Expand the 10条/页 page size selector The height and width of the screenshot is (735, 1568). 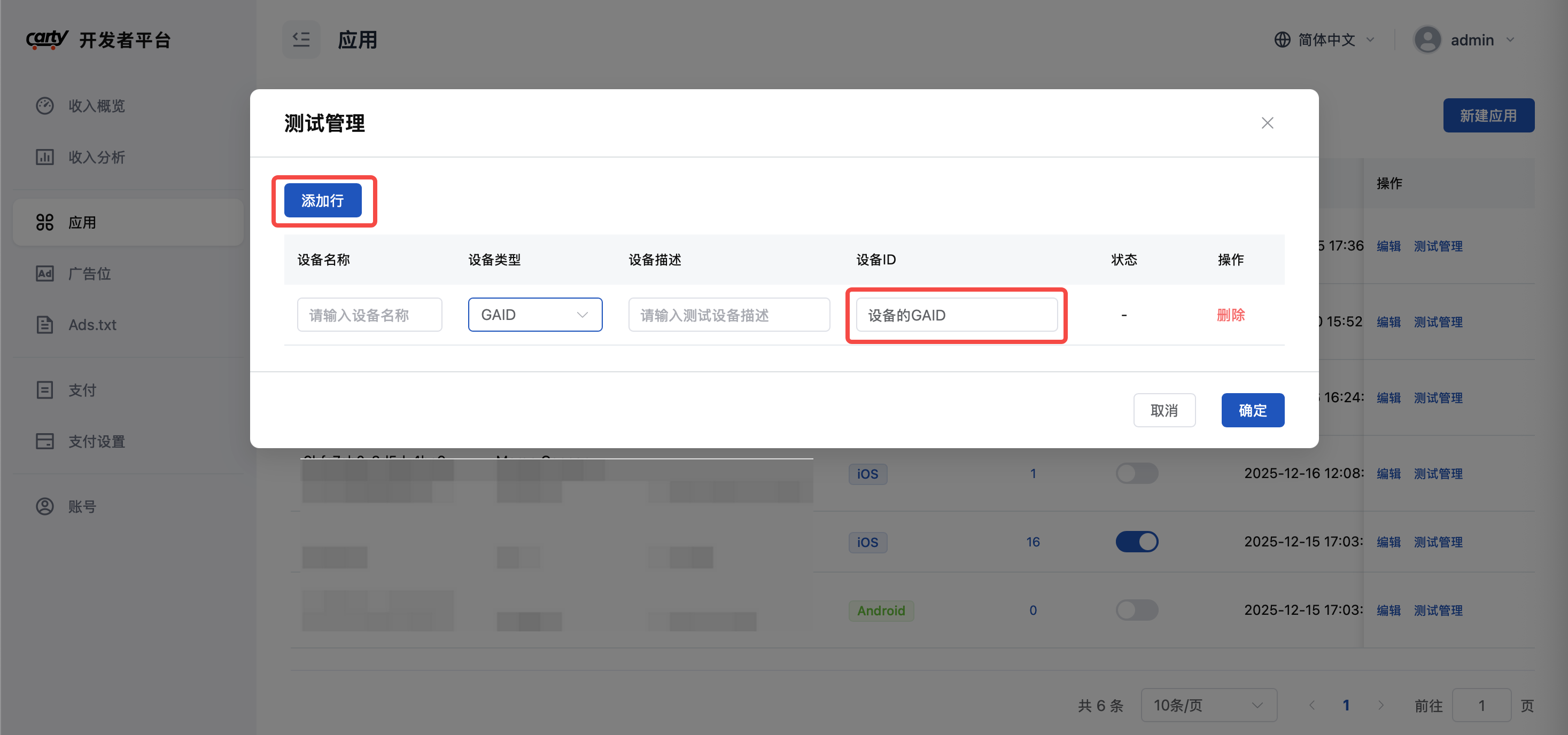pos(1208,705)
